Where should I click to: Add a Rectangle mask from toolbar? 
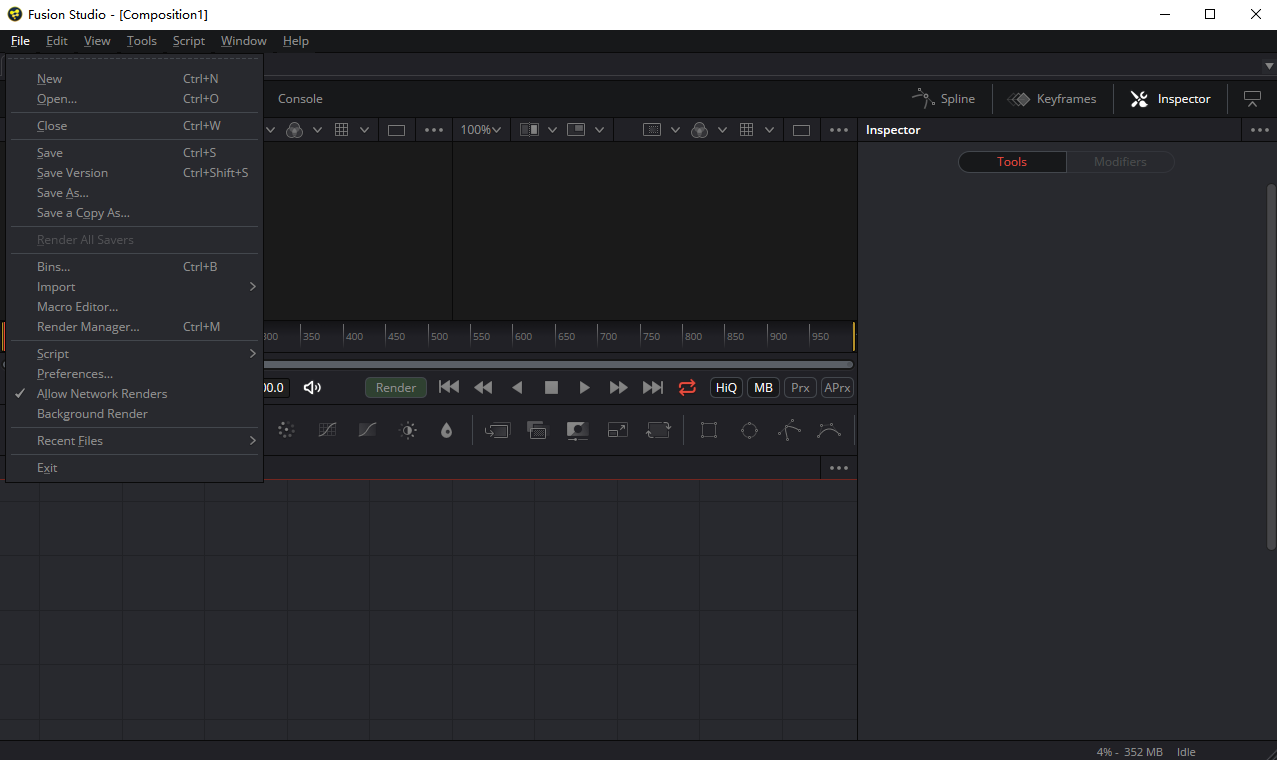(x=709, y=430)
